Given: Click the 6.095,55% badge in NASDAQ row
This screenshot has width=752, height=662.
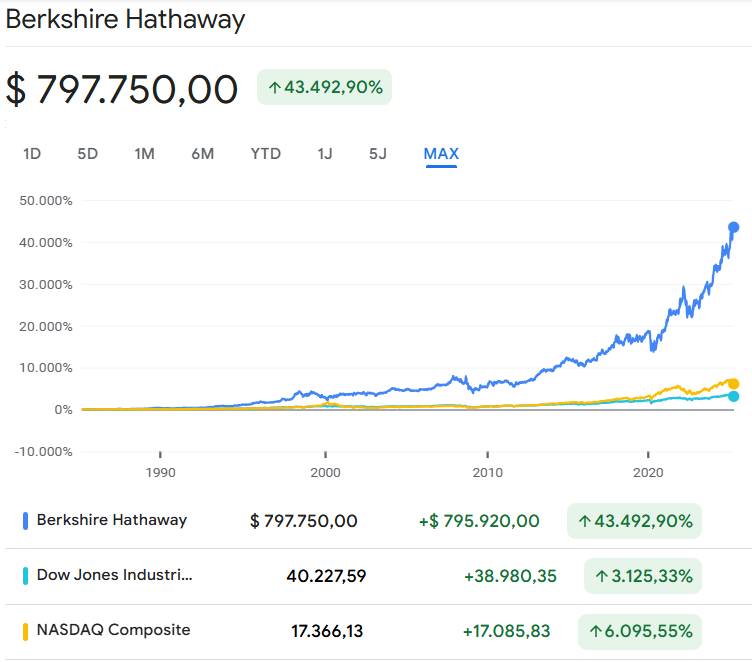Looking at the screenshot, I should point(640,631).
